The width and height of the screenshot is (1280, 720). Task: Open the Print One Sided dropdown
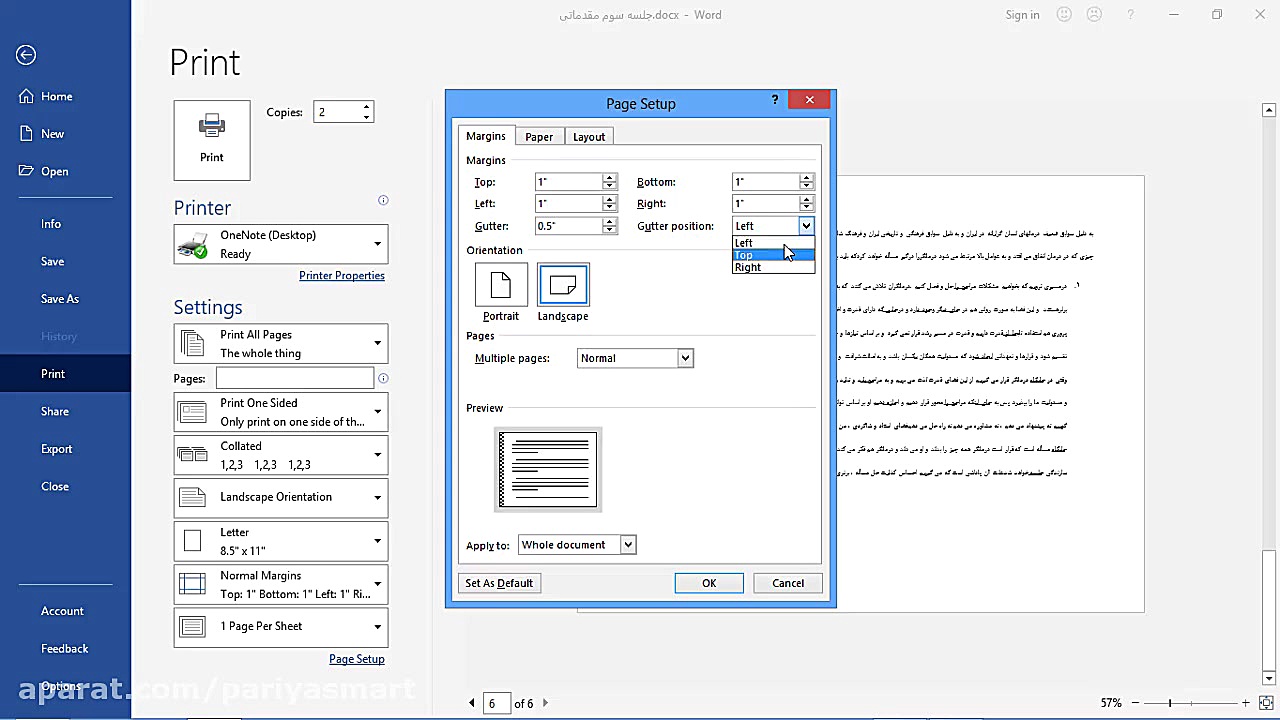(281, 412)
